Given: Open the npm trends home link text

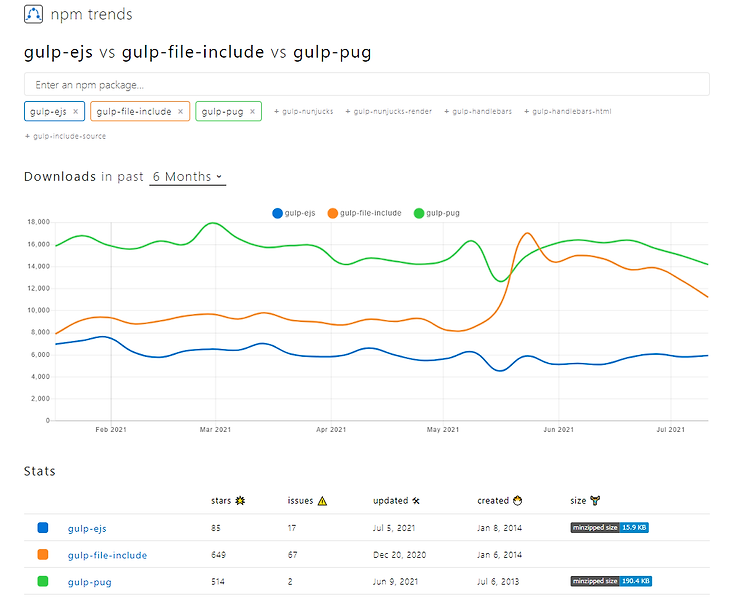Looking at the screenshot, I should (x=91, y=14).
